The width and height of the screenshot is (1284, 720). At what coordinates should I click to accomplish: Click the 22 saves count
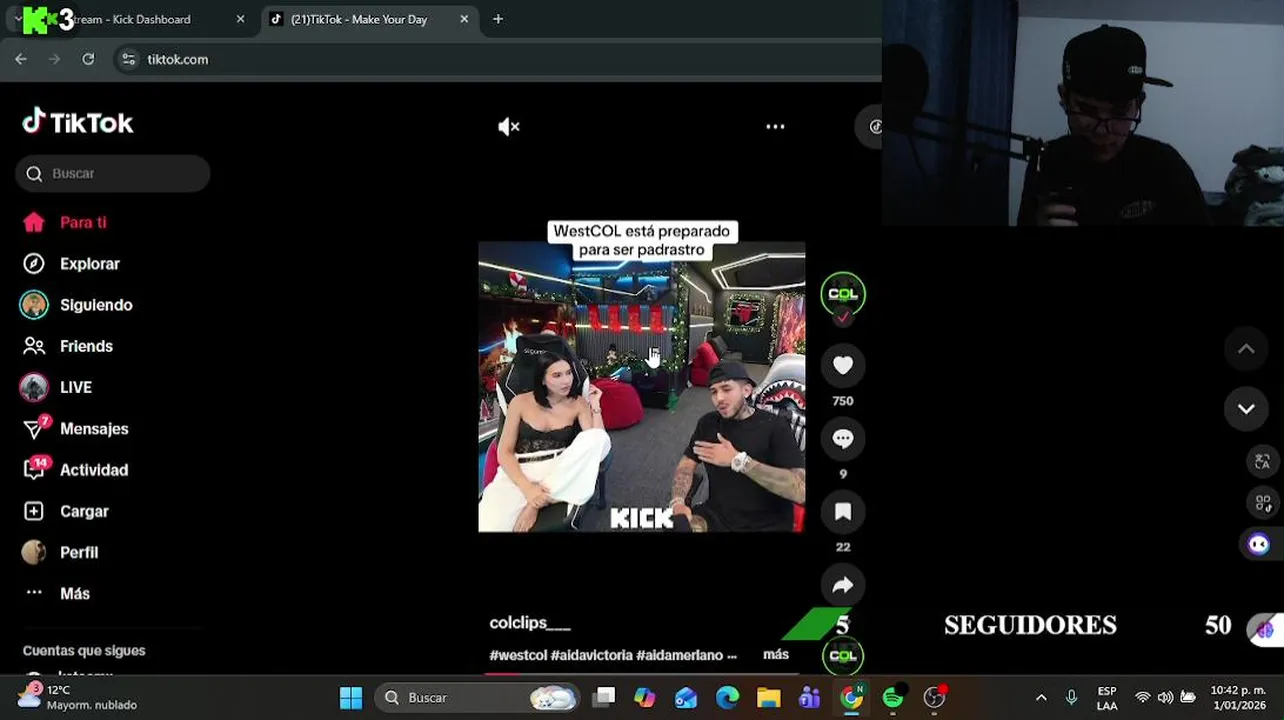tap(843, 547)
